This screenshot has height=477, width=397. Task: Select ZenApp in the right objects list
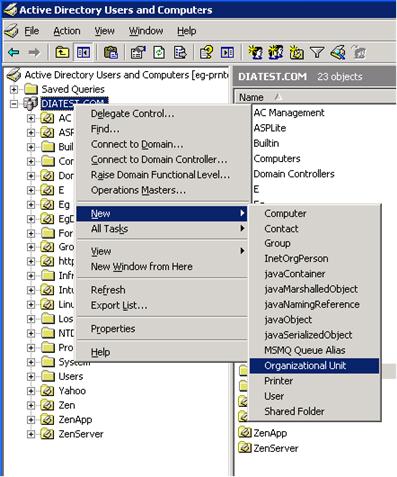pyautogui.click(x=270, y=433)
